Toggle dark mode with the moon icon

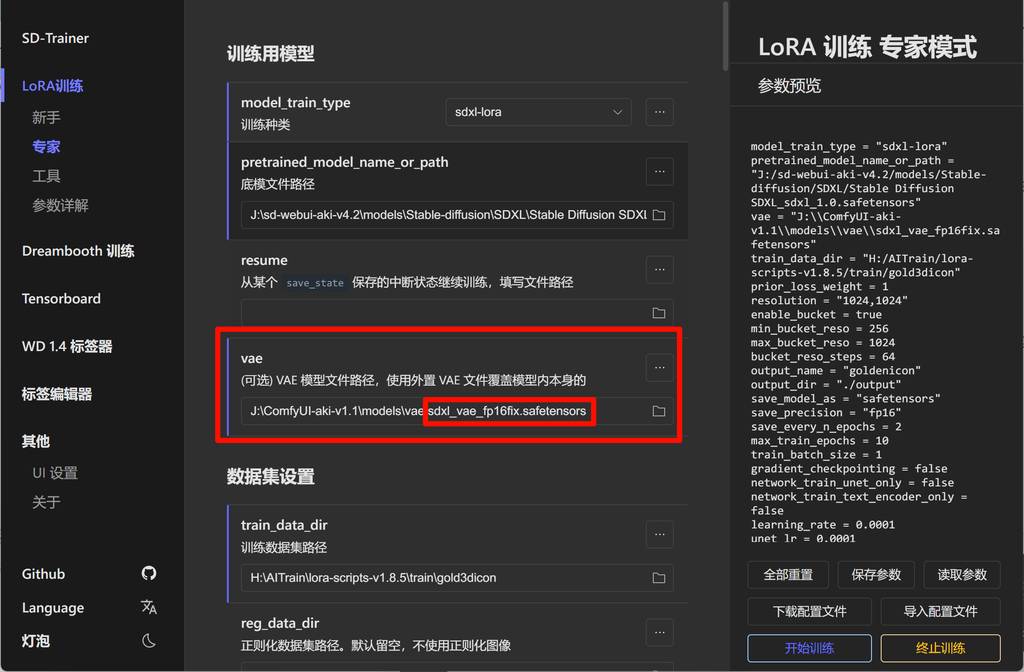(x=149, y=641)
